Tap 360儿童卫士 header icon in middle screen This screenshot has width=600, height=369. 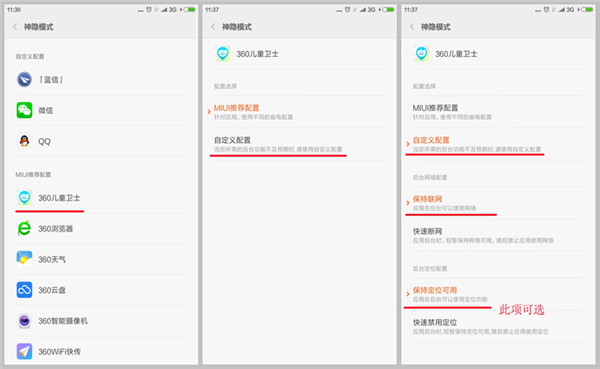pyautogui.click(x=223, y=54)
